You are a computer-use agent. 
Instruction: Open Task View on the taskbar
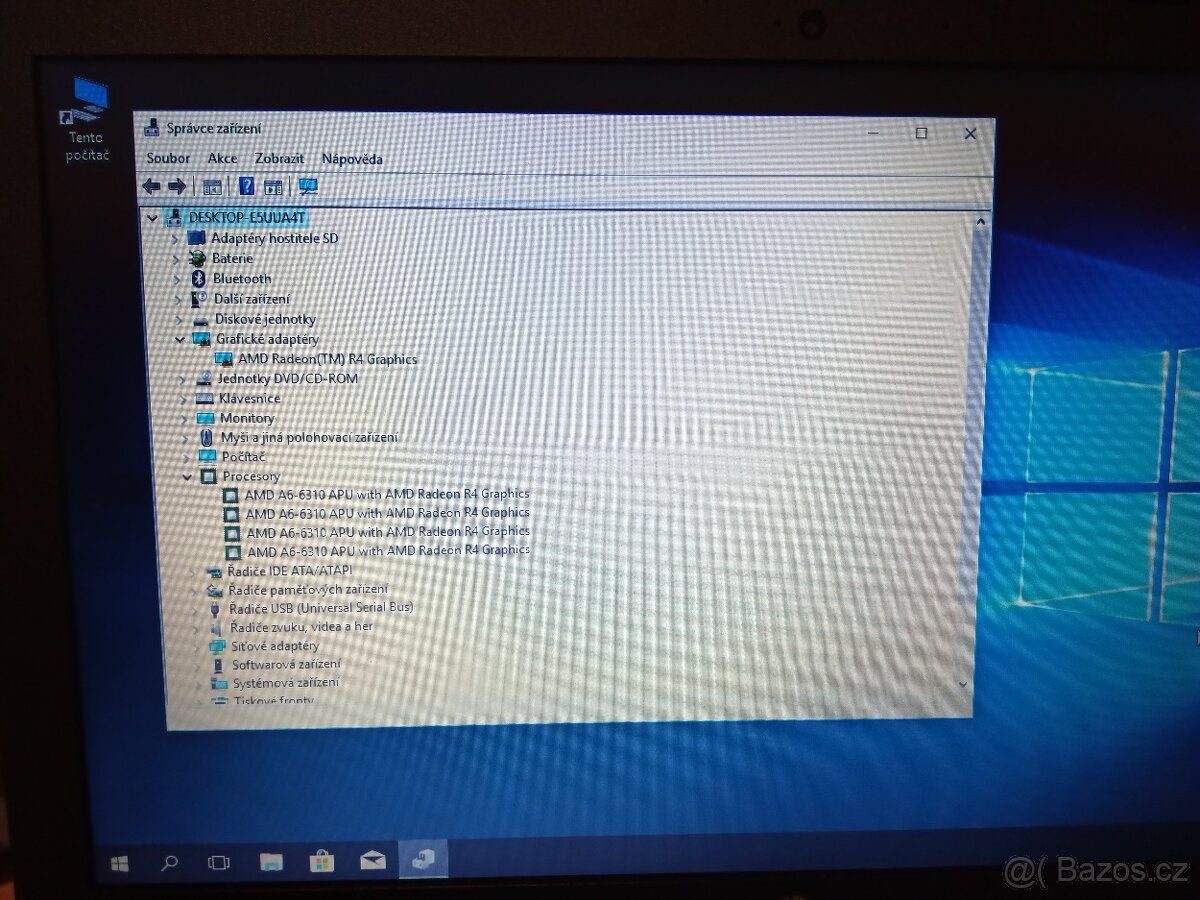click(x=218, y=861)
